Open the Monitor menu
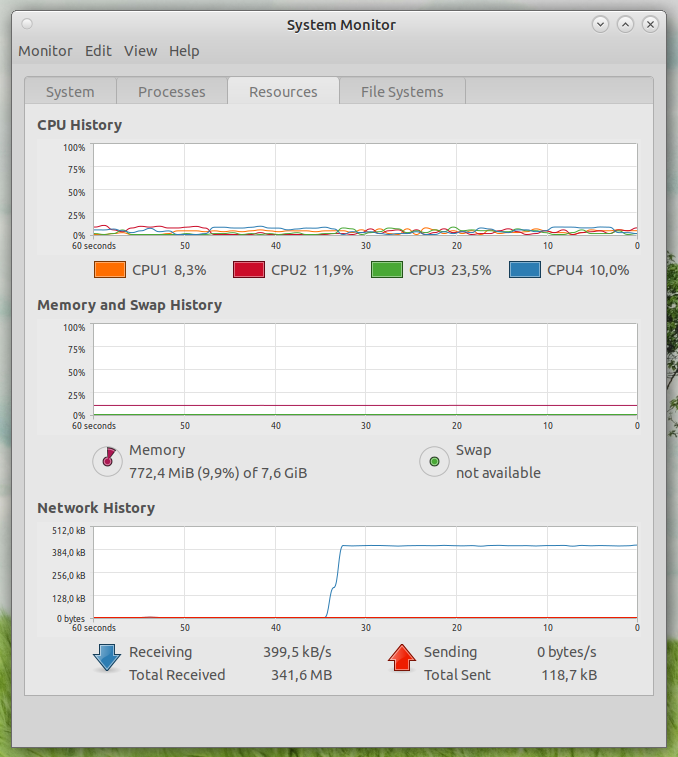The height and width of the screenshot is (757, 678). tap(45, 51)
